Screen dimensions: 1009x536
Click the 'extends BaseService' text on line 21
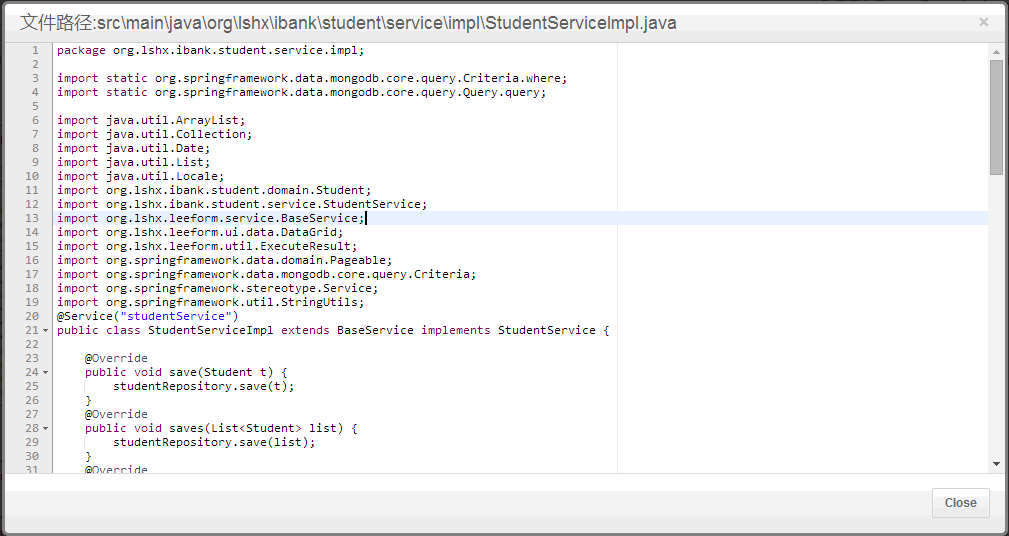[346, 330]
